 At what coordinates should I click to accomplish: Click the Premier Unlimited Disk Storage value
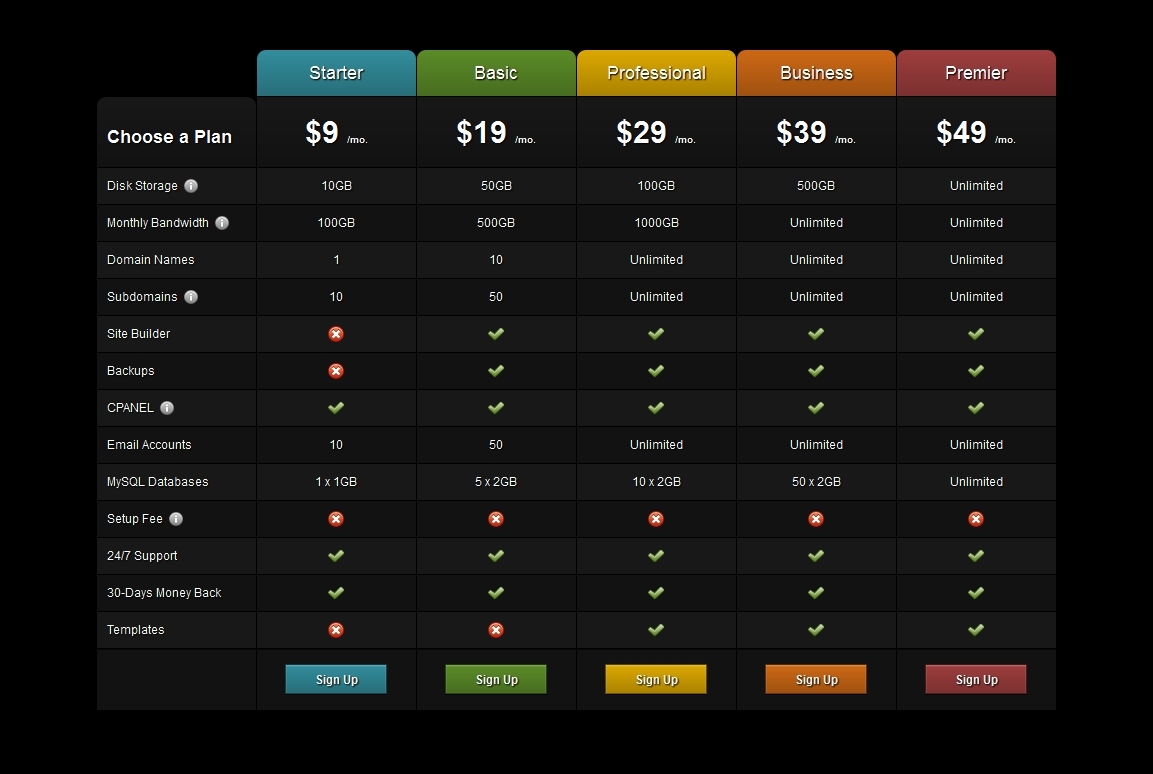pos(976,186)
